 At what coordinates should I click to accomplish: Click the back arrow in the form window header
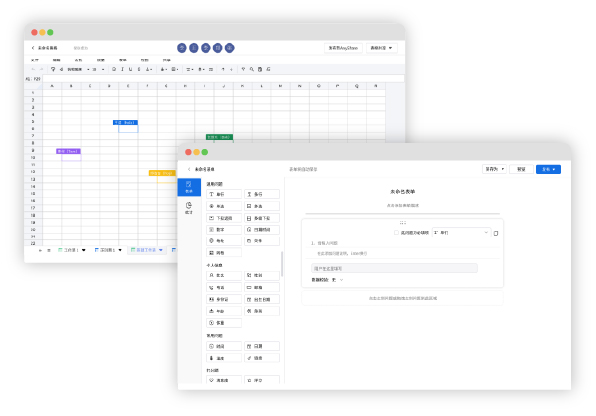click(189, 169)
